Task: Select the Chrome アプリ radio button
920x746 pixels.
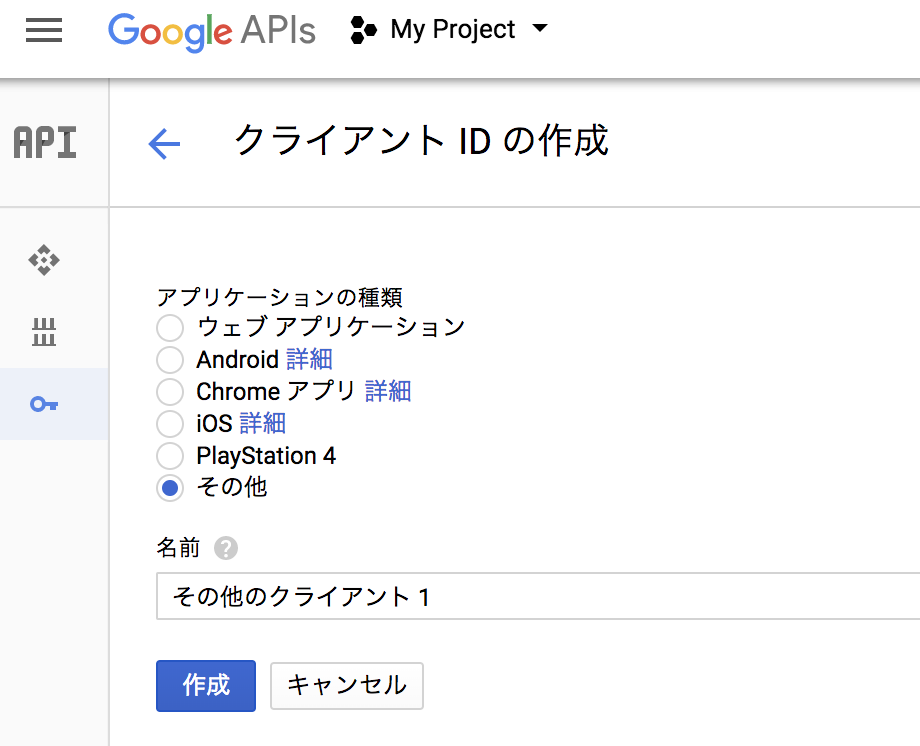Action: (169, 391)
